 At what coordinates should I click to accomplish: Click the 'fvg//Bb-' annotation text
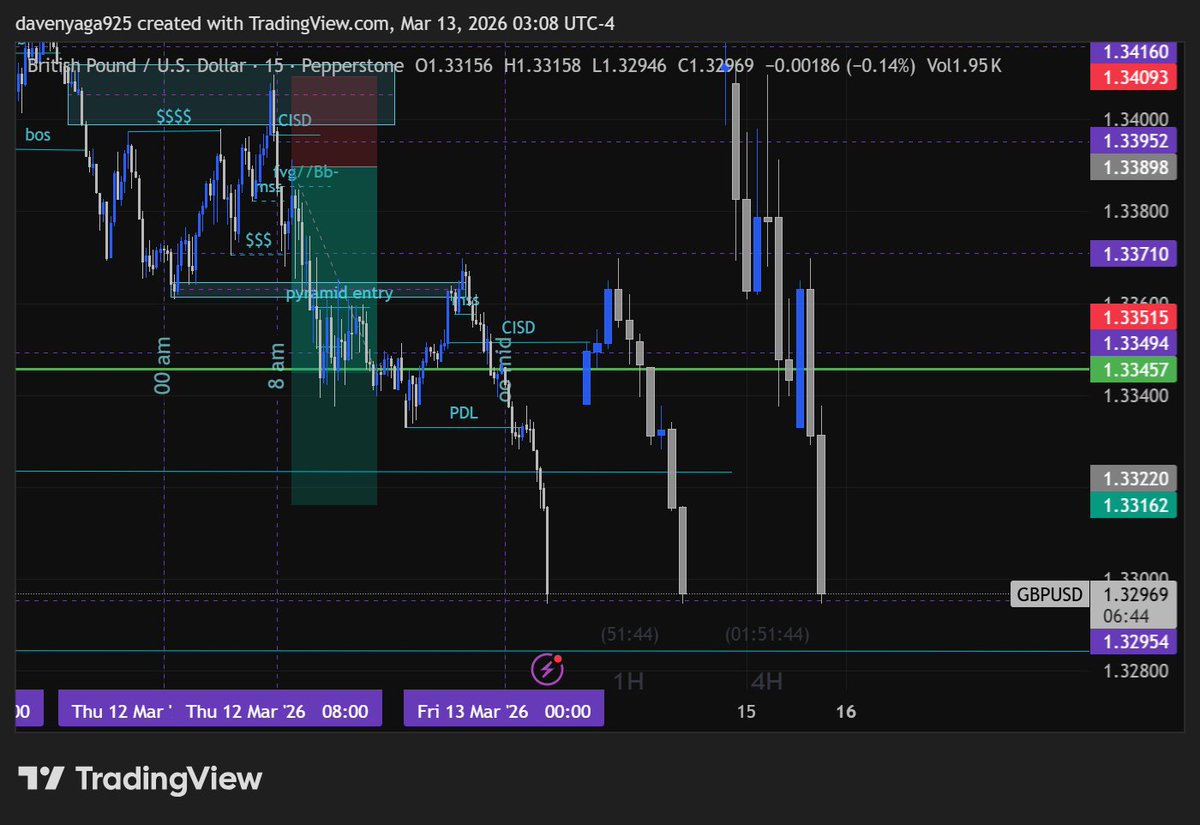click(x=307, y=172)
